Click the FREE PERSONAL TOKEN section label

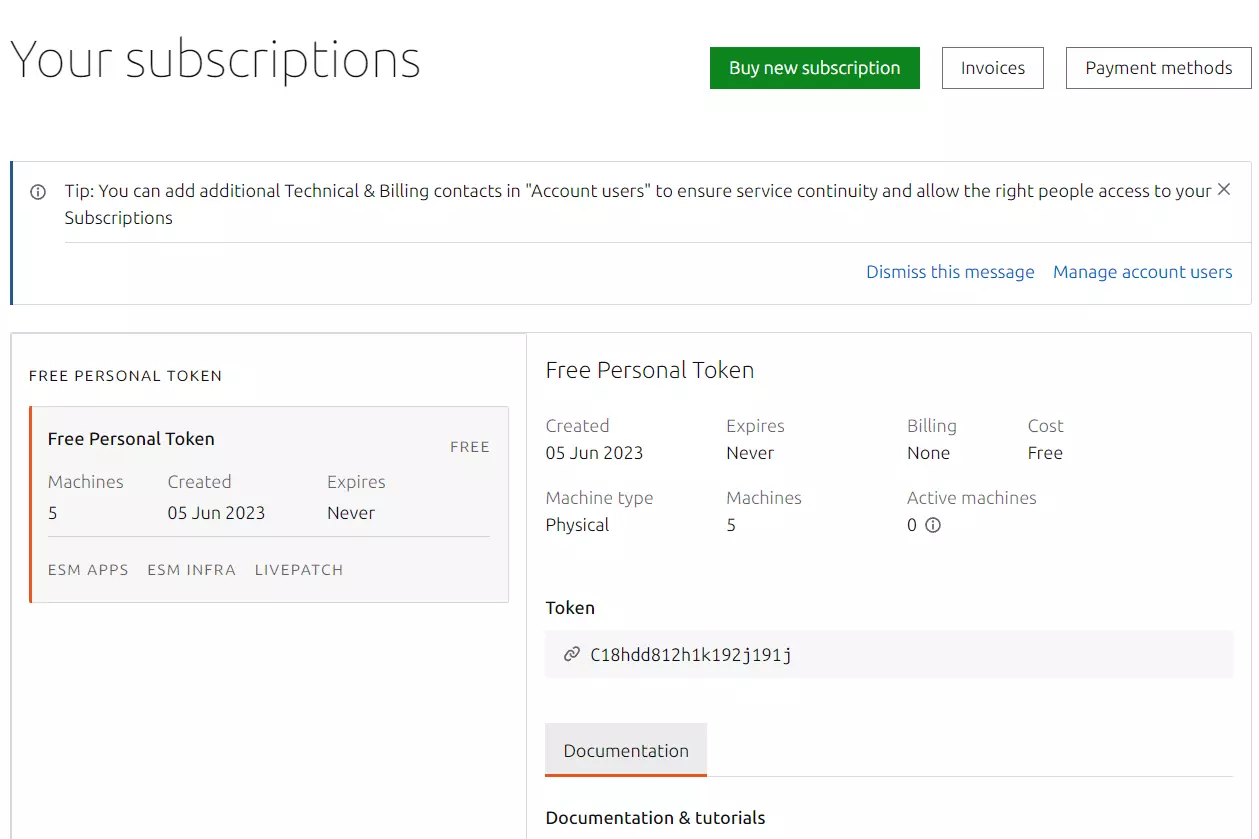click(x=125, y=376)
